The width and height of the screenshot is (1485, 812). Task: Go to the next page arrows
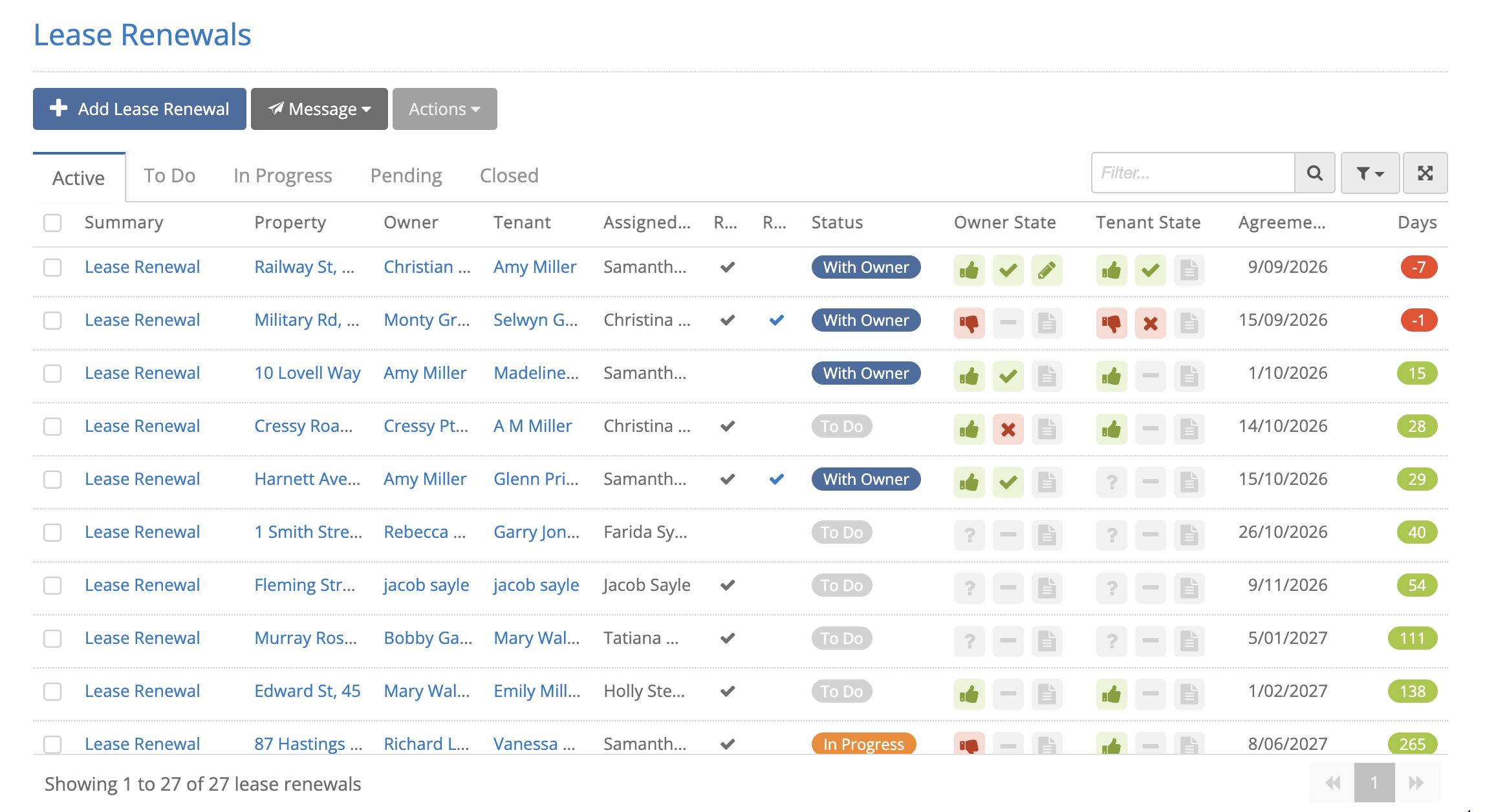[1416, 783]
